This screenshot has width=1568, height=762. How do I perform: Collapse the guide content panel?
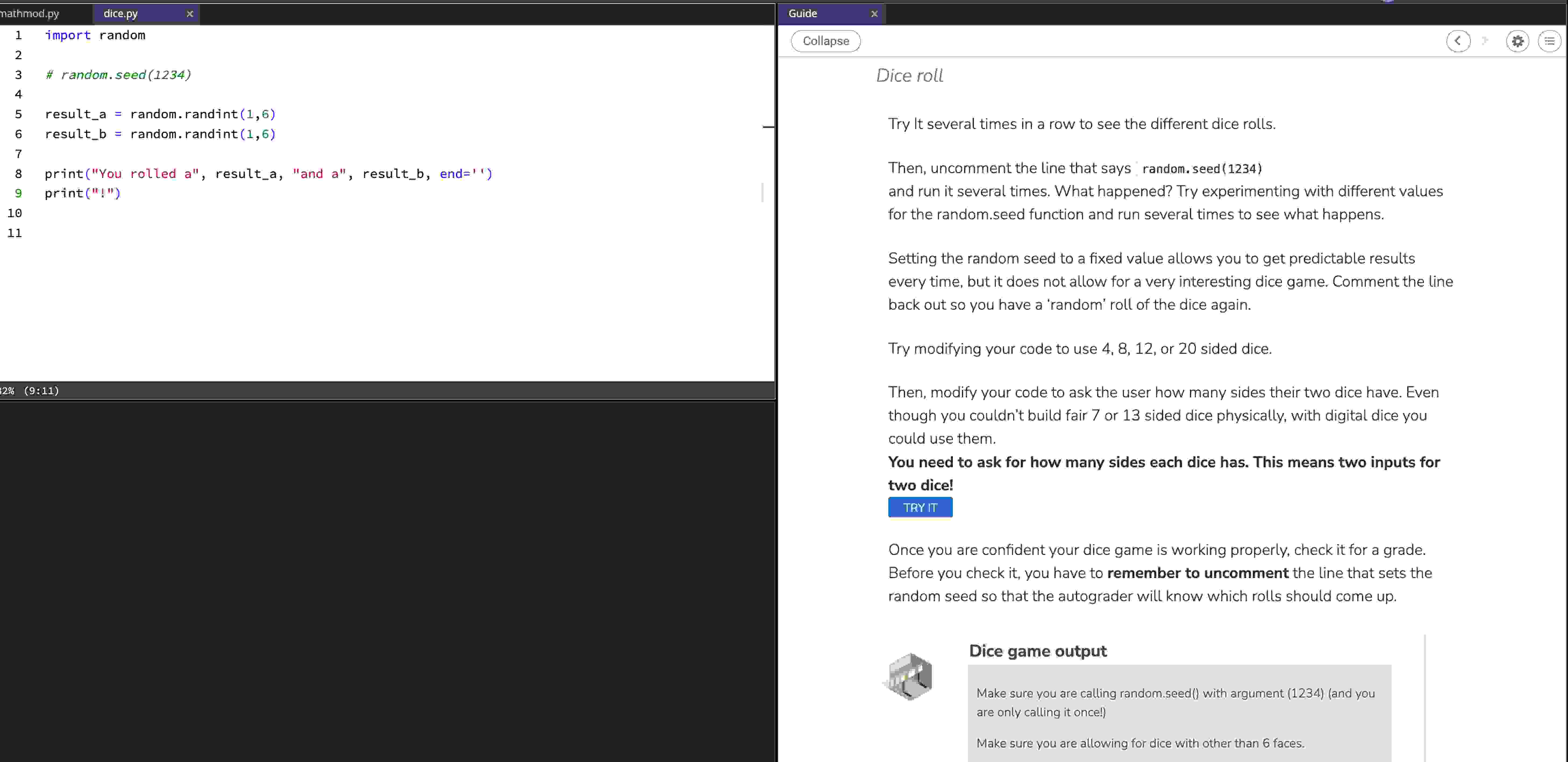(x=825, y=41)
